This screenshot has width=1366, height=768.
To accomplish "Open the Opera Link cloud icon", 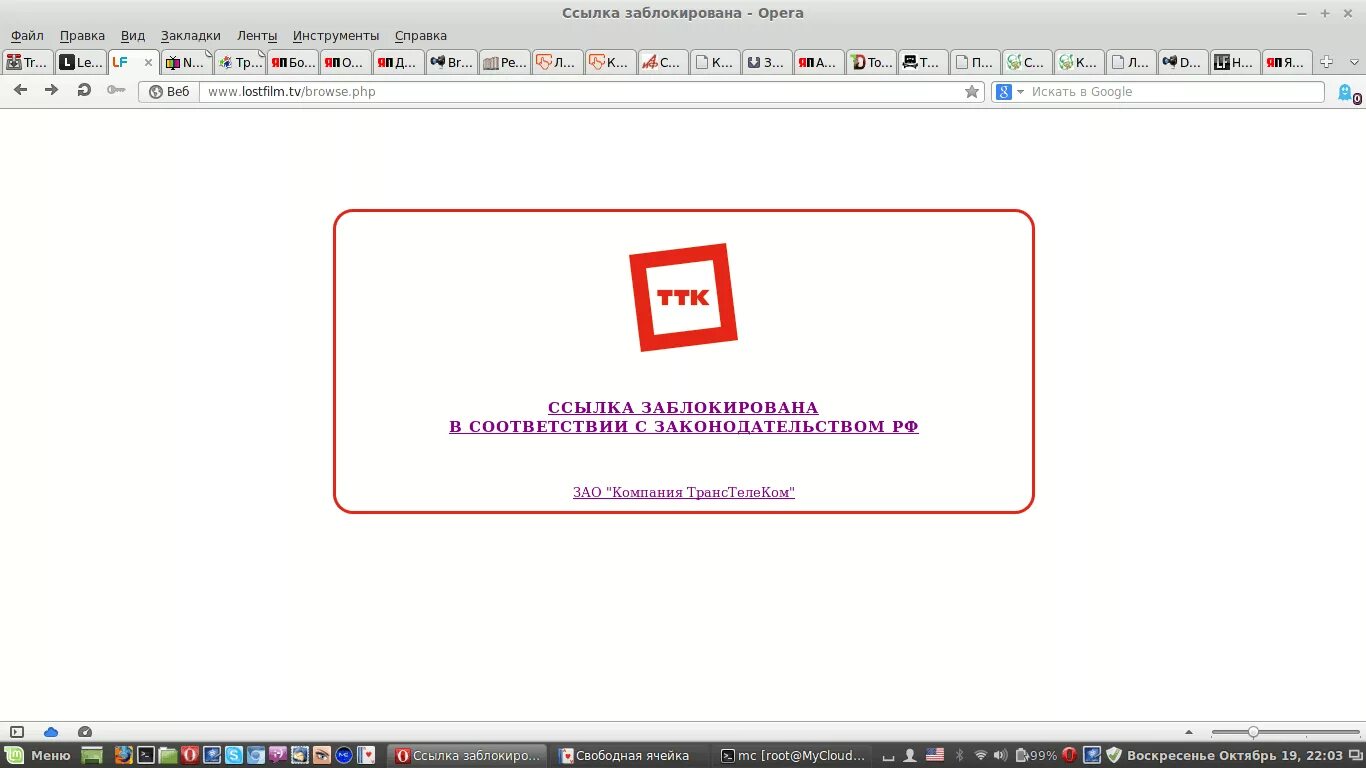I will (x=51, y=732).
